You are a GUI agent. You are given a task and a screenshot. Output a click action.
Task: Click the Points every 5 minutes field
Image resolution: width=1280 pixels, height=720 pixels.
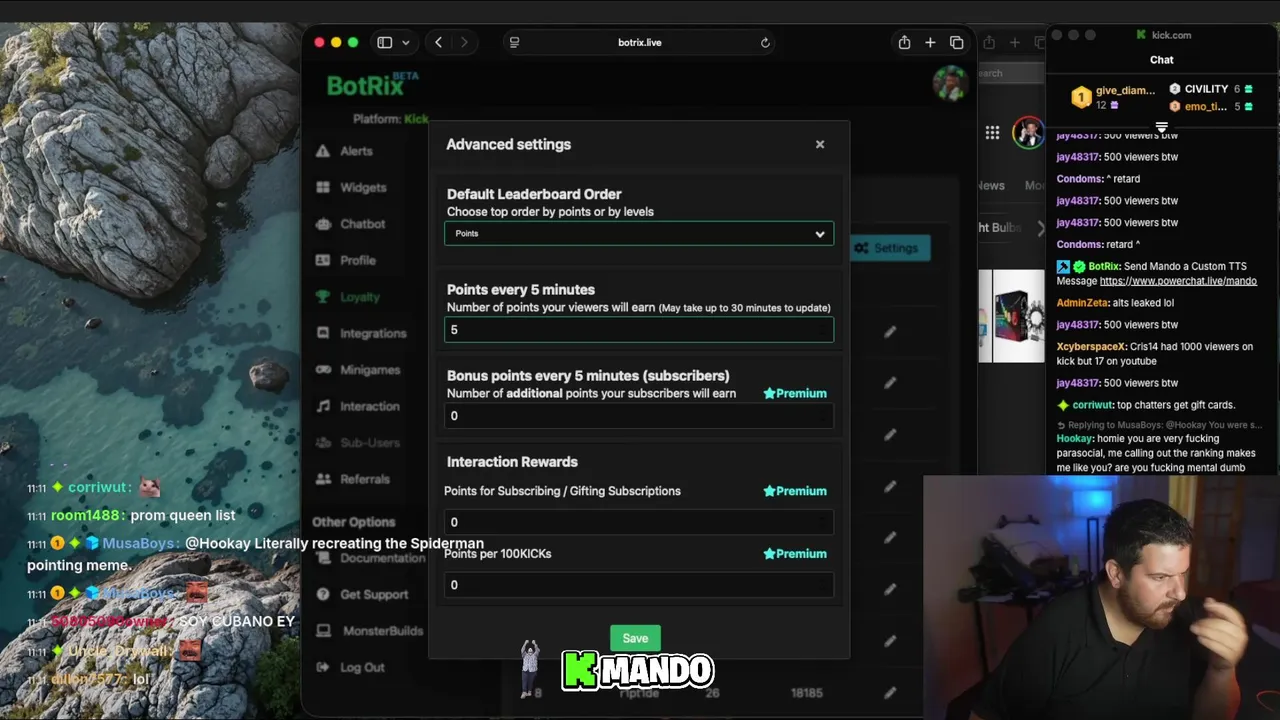(639, 330)
